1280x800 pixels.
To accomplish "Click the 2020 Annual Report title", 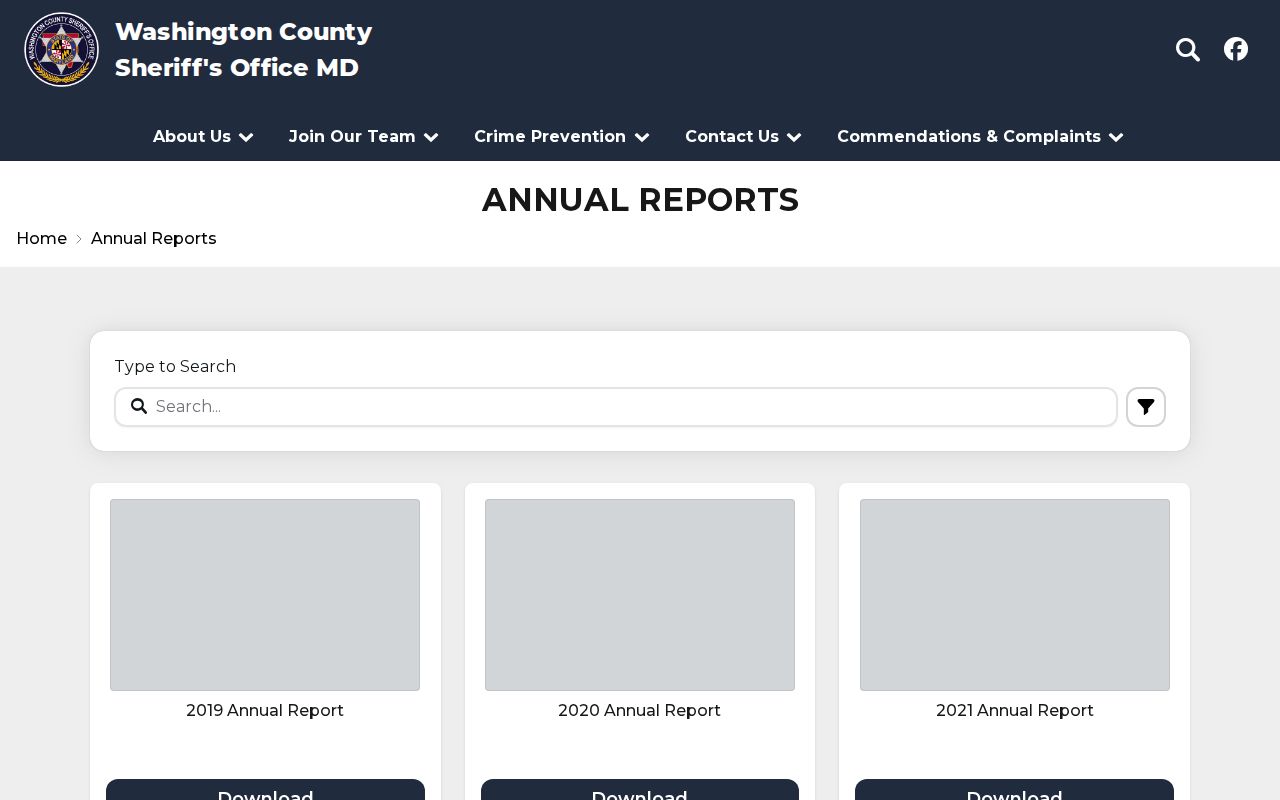I will (640, 711).
